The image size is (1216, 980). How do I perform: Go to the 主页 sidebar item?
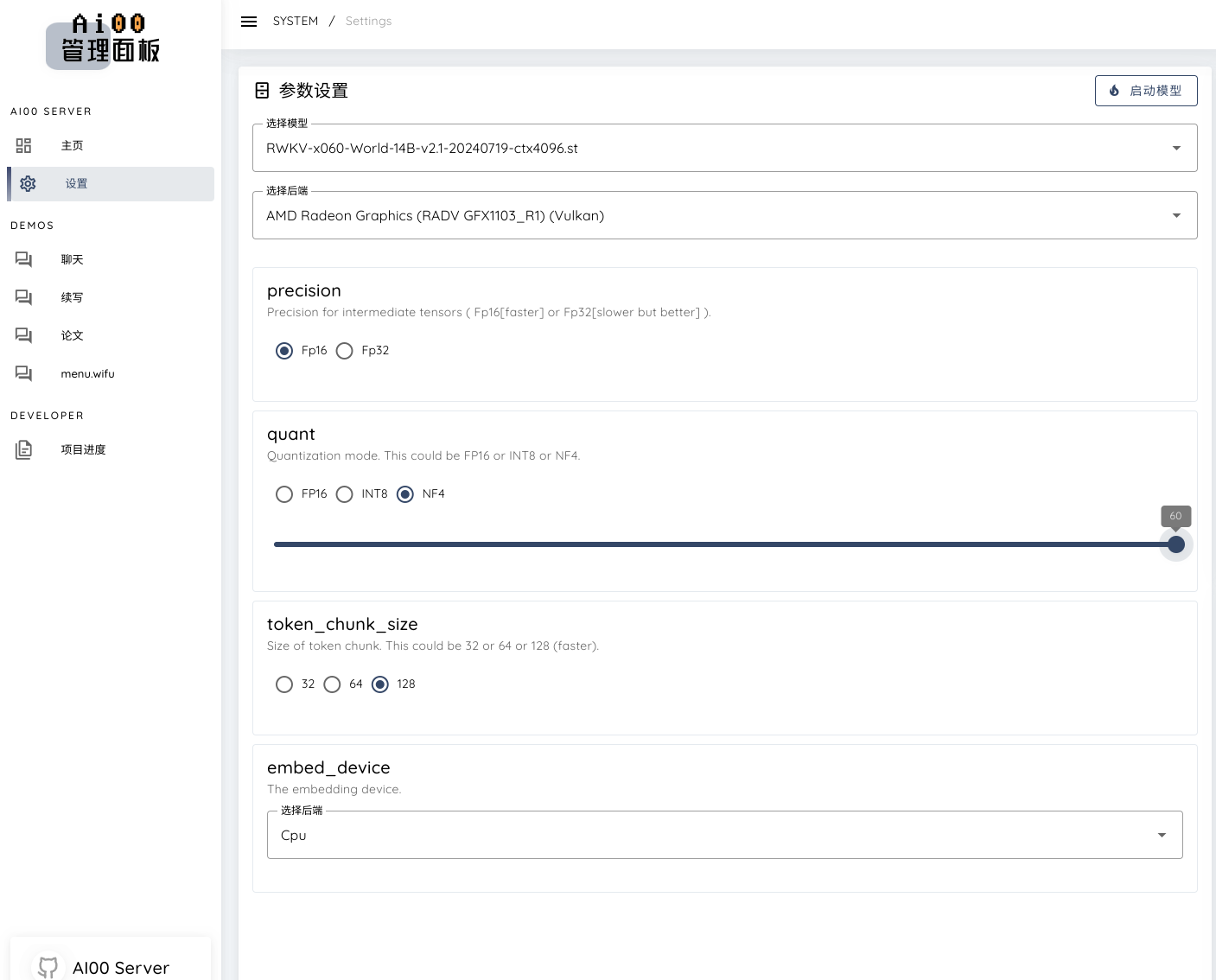tap(73, 145)
